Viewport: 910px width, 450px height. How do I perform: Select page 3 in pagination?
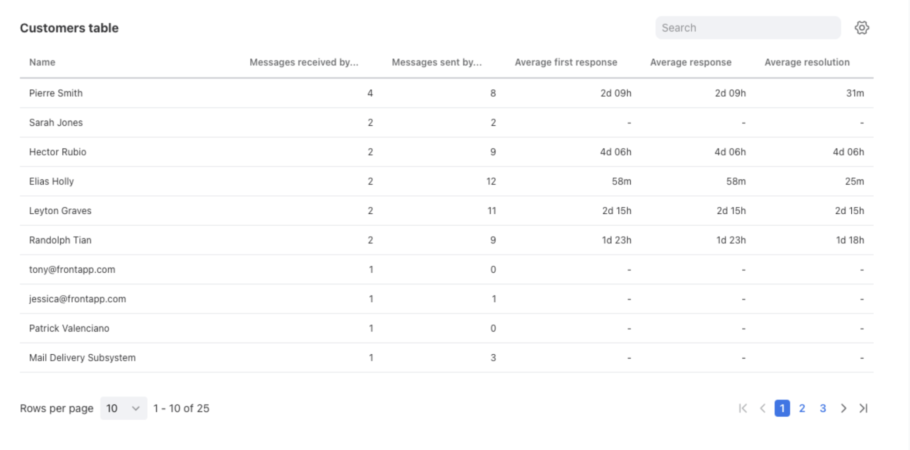click(822, 408)
